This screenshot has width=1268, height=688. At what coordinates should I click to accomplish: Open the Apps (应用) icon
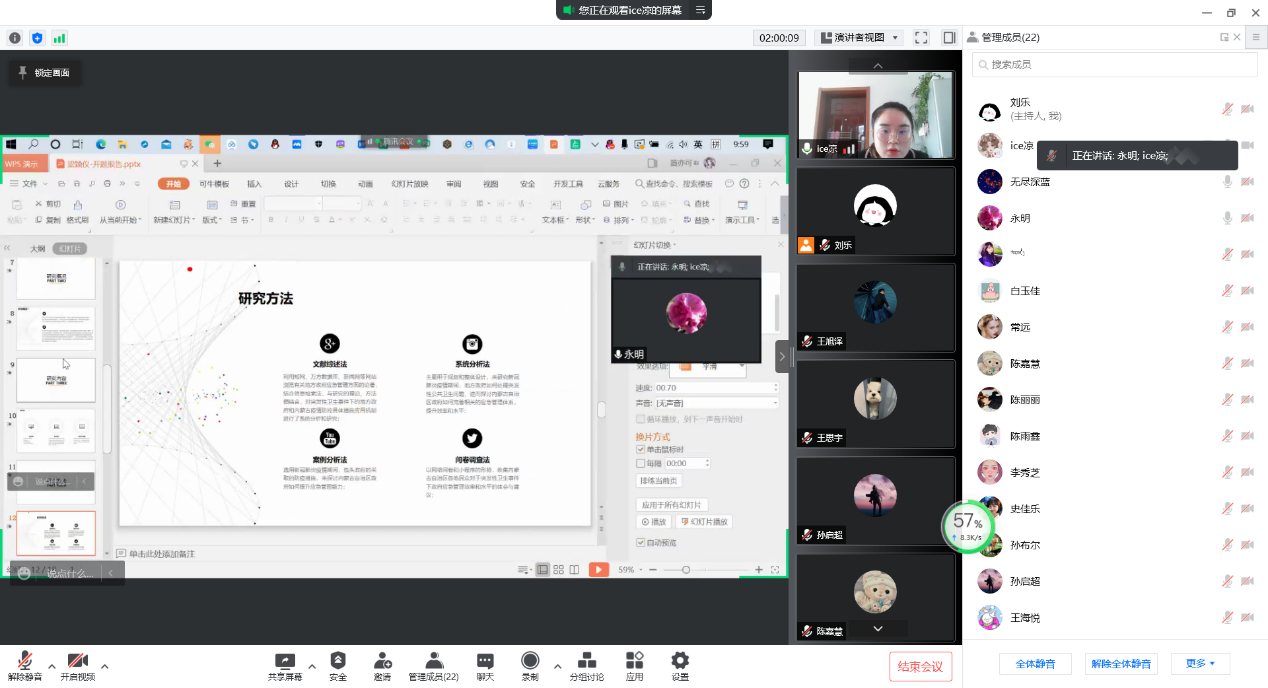(x=634, y=666)
